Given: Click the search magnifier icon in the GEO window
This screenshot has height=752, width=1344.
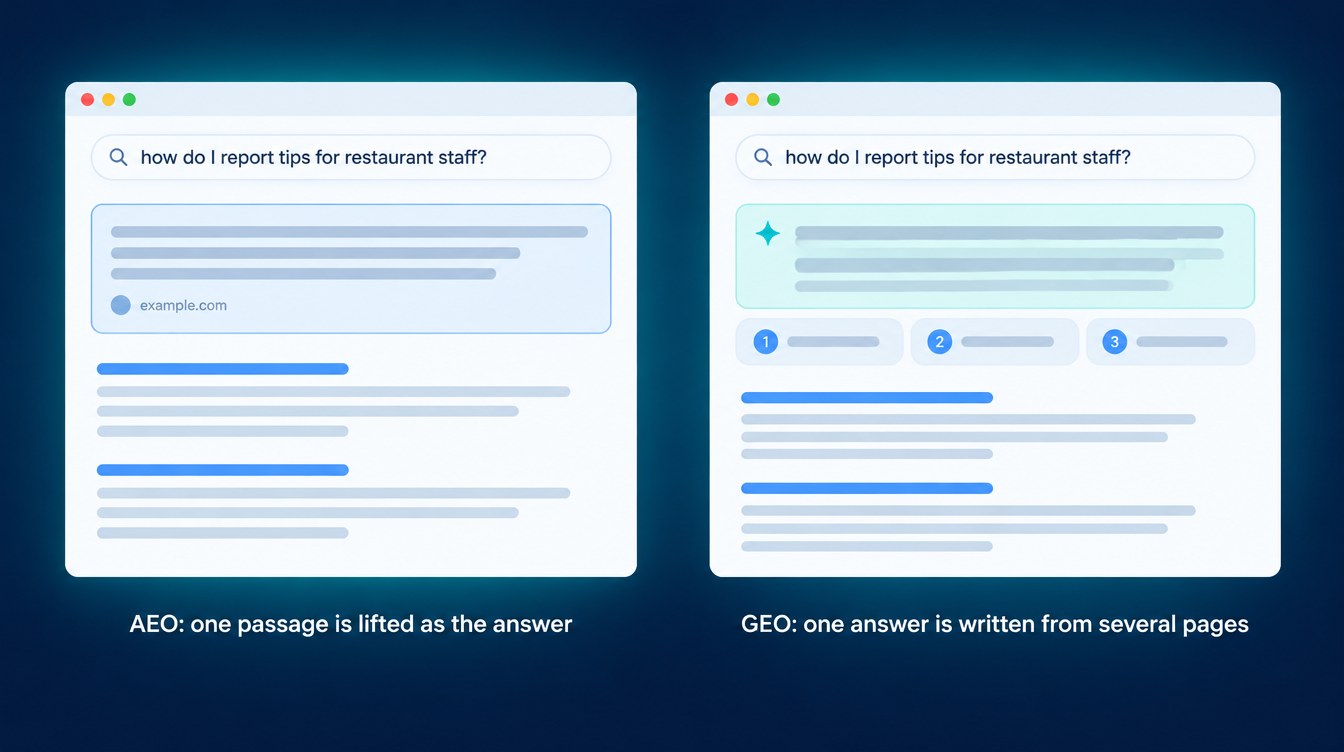Looking at the screenshot, I should point(762,157).
